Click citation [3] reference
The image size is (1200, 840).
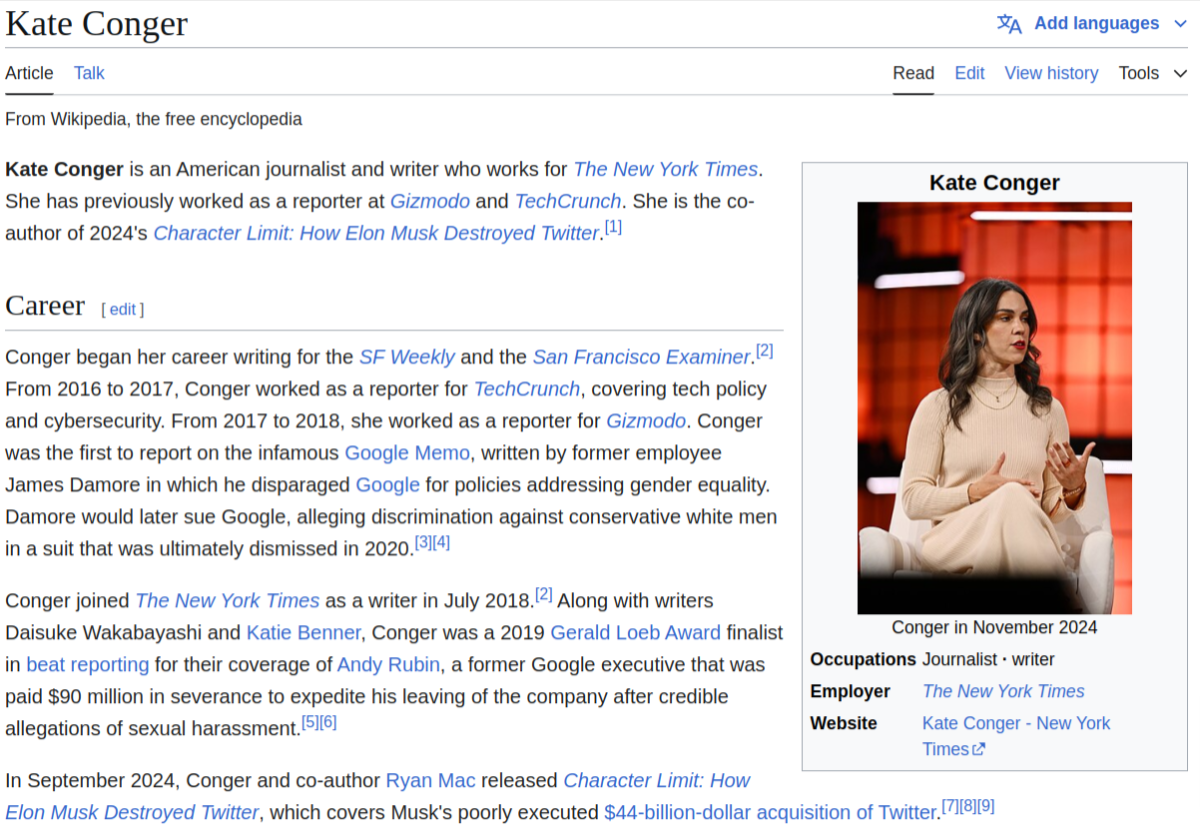[424, 543]
